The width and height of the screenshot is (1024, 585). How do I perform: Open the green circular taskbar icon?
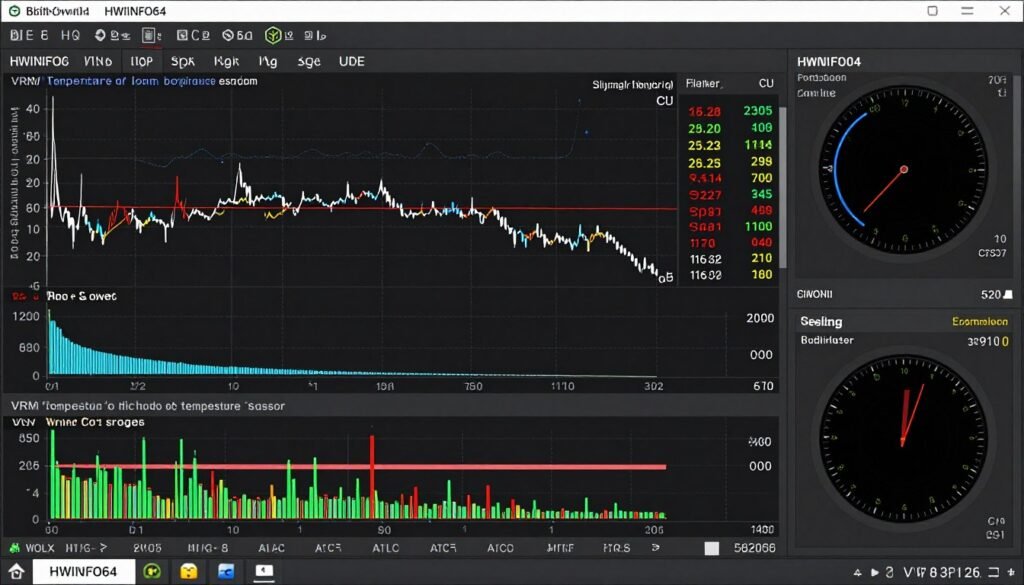click(152, 572)
